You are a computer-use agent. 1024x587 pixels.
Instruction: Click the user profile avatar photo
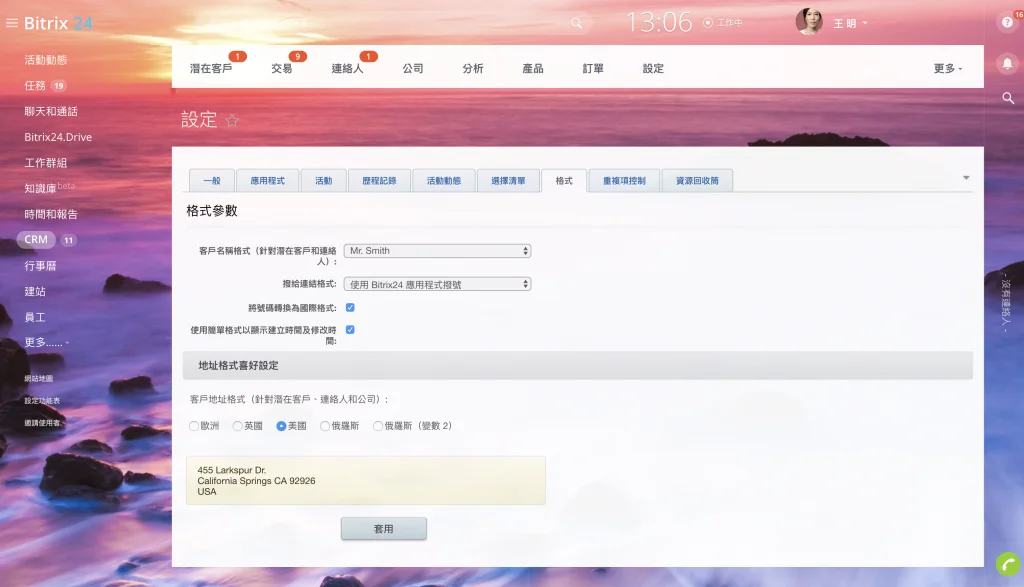point(808,22)
